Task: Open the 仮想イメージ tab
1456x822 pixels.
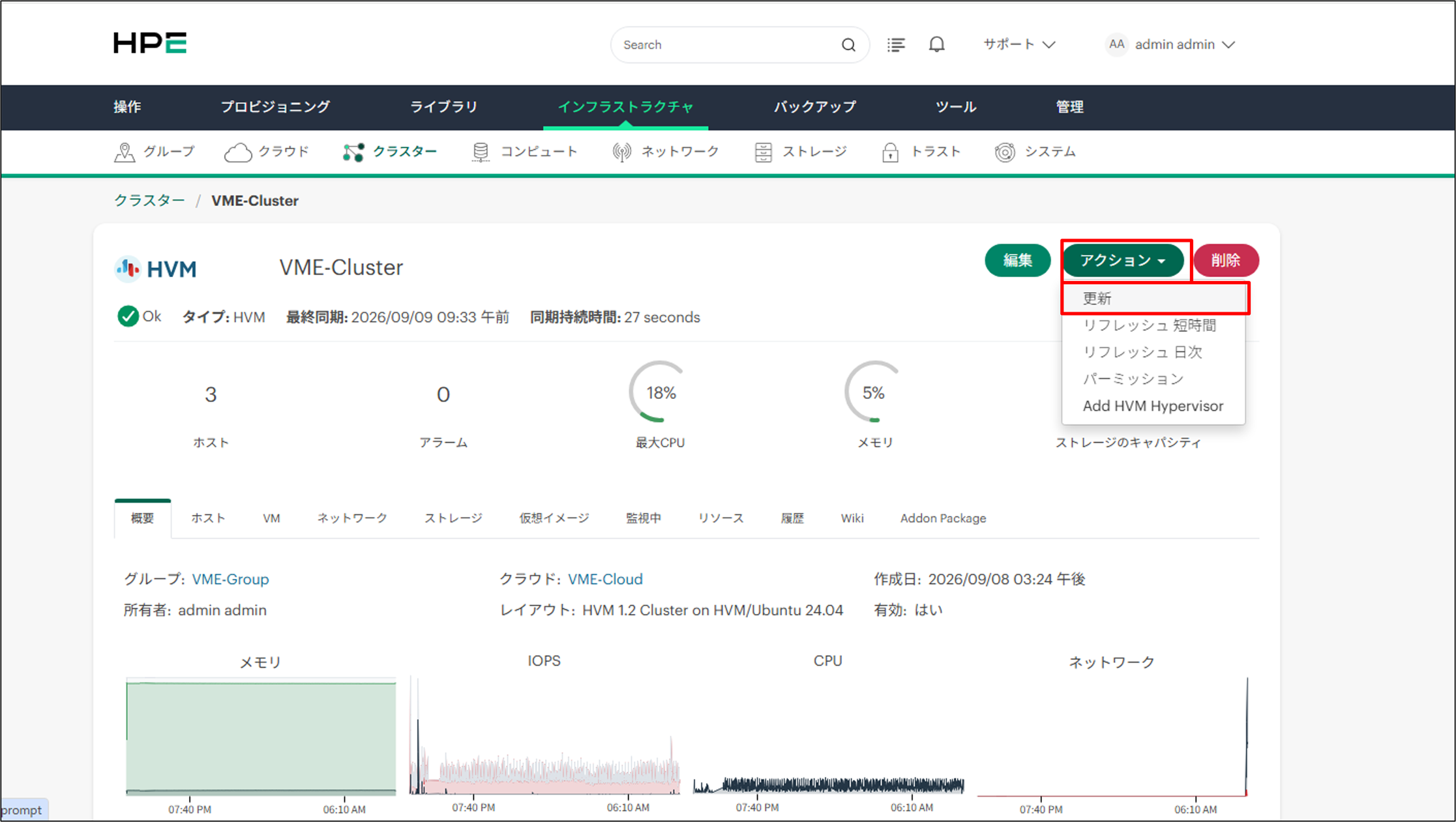Action: pos(554,518)
